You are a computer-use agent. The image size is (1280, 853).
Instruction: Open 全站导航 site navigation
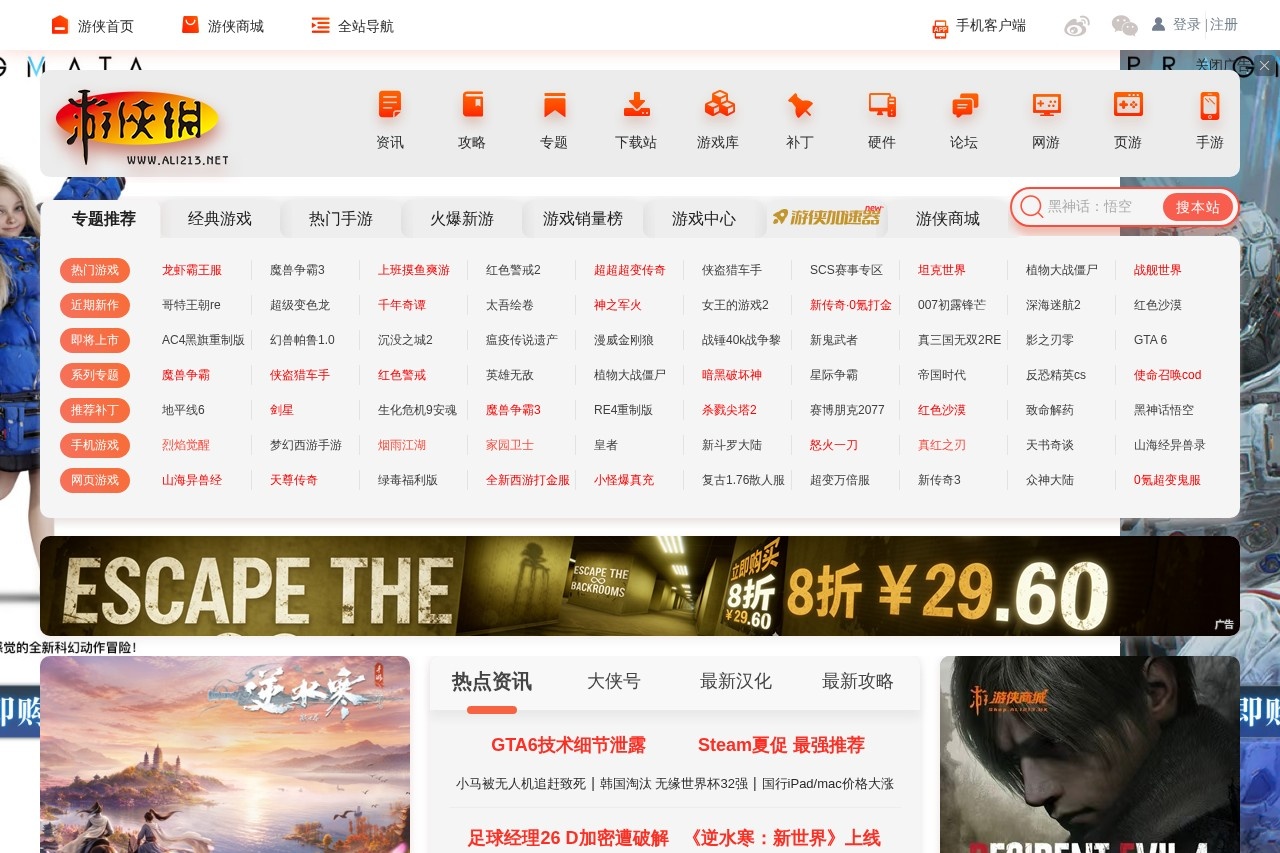[352, 26]
